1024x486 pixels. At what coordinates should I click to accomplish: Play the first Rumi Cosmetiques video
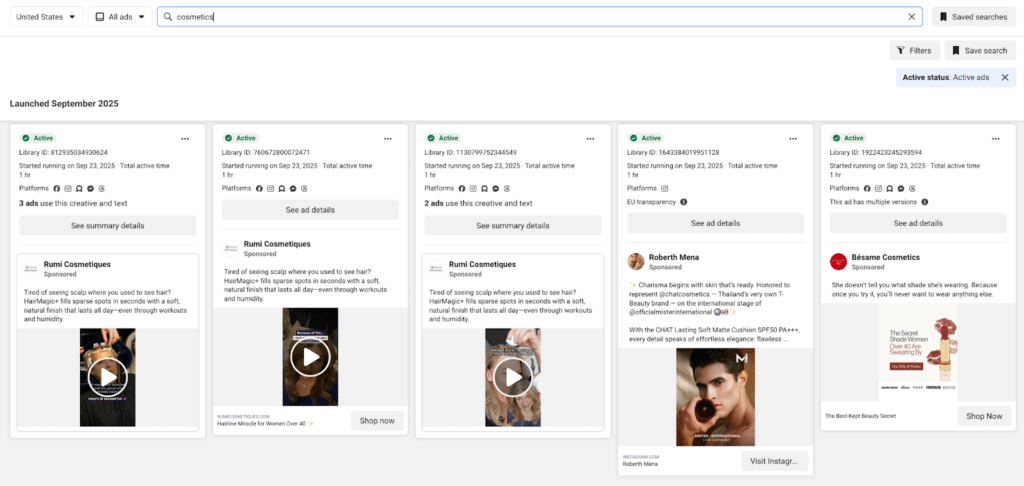108,376
